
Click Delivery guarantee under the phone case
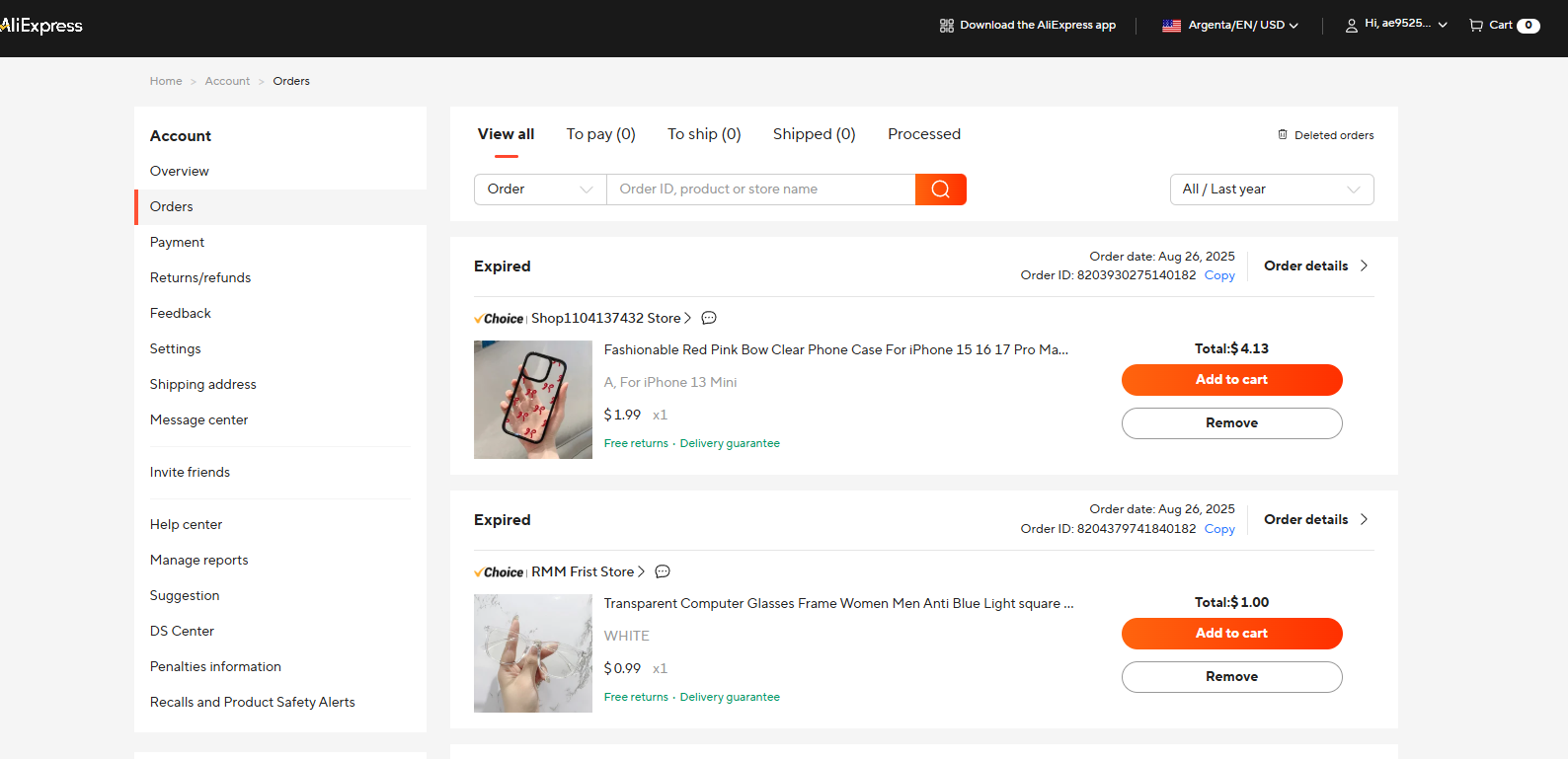(730, 444)
